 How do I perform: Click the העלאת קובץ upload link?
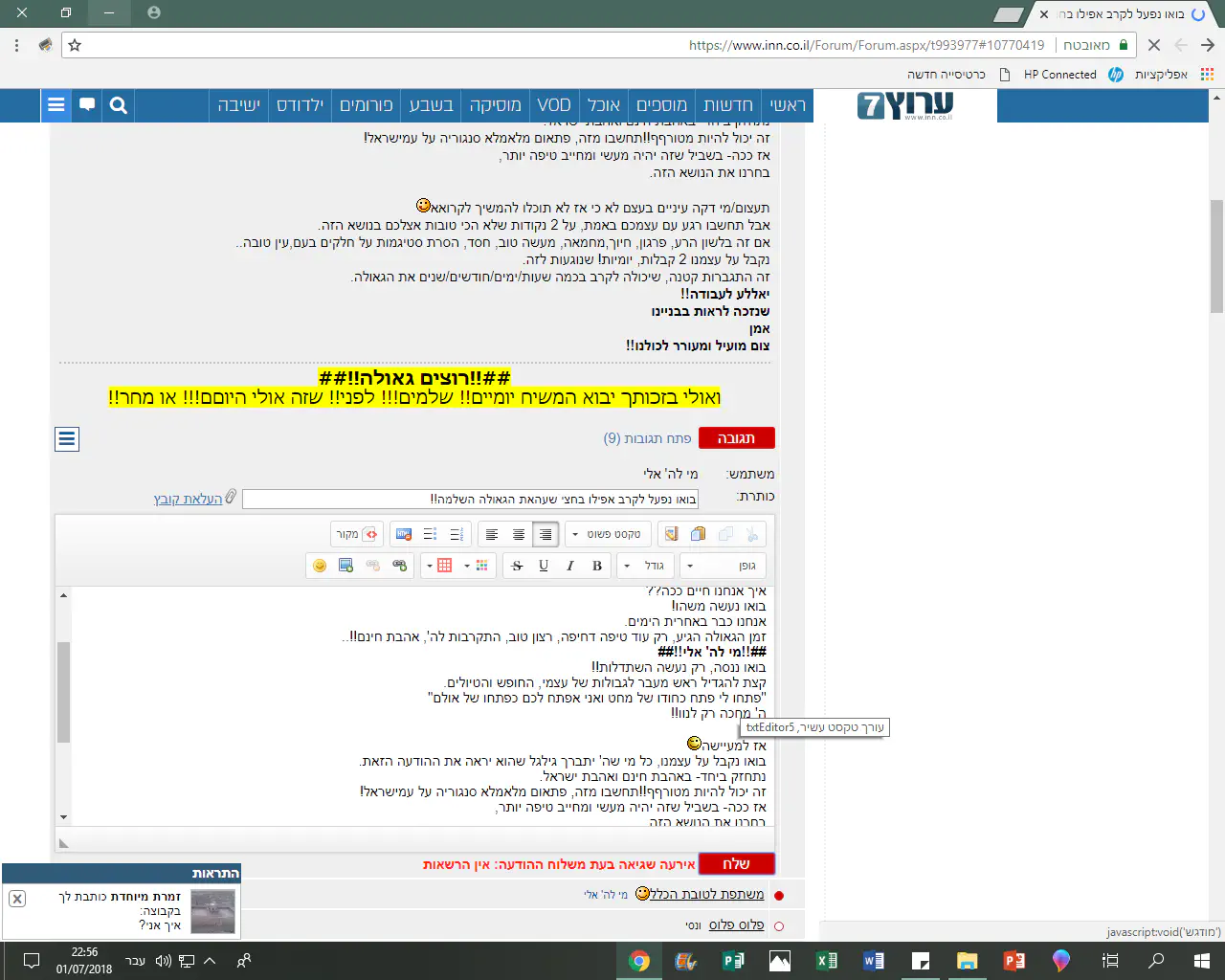(189, 499)
